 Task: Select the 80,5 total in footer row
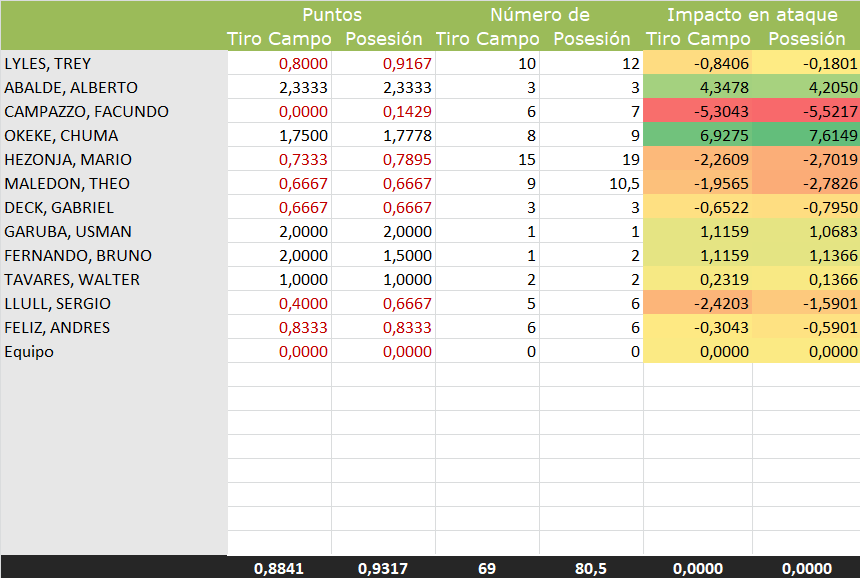(x=590, y=567)
